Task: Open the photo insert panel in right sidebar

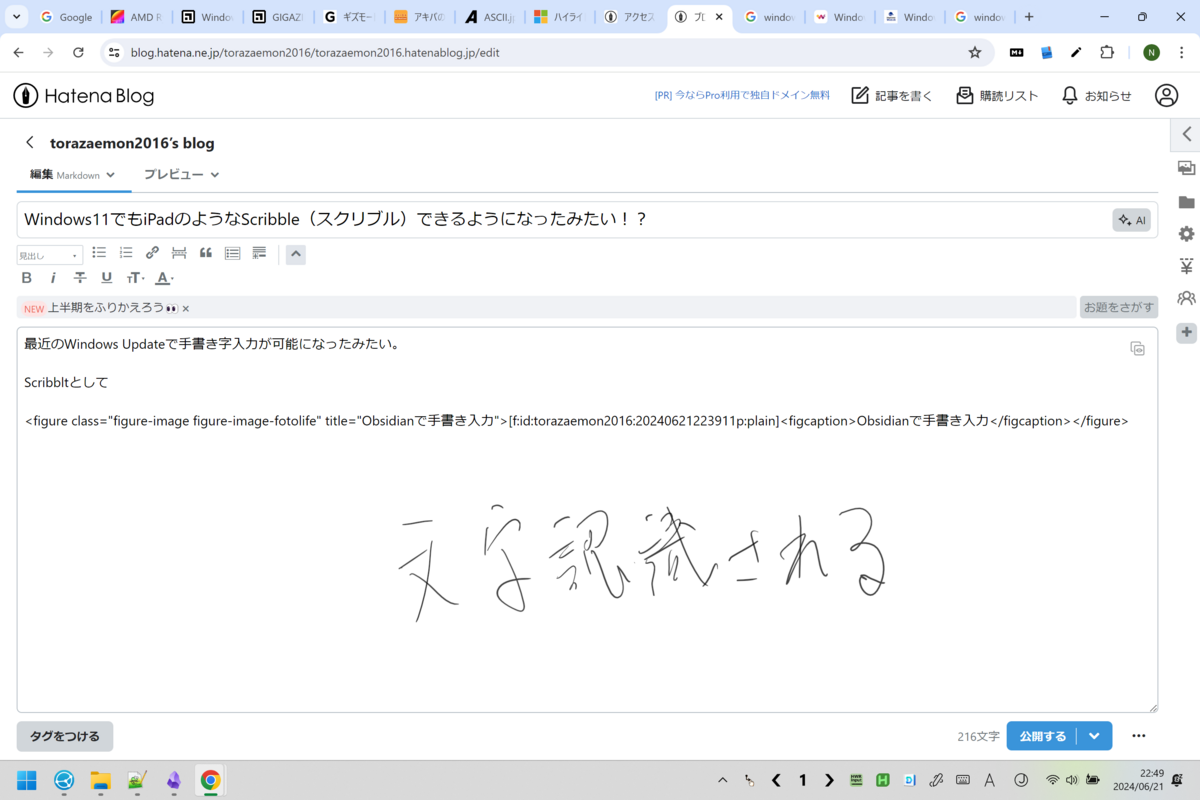Action: (1186, 168)
